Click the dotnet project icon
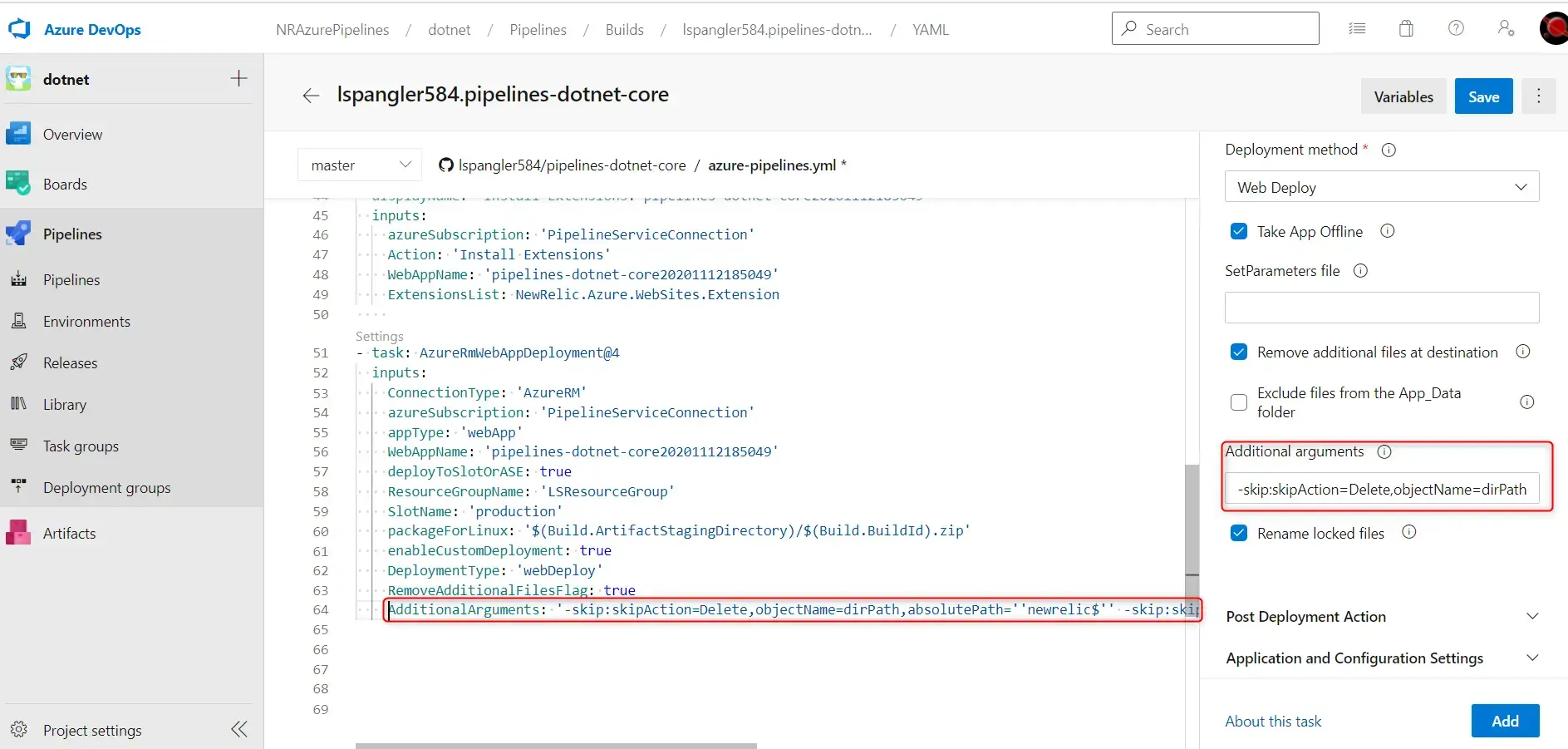 point(18,79)
